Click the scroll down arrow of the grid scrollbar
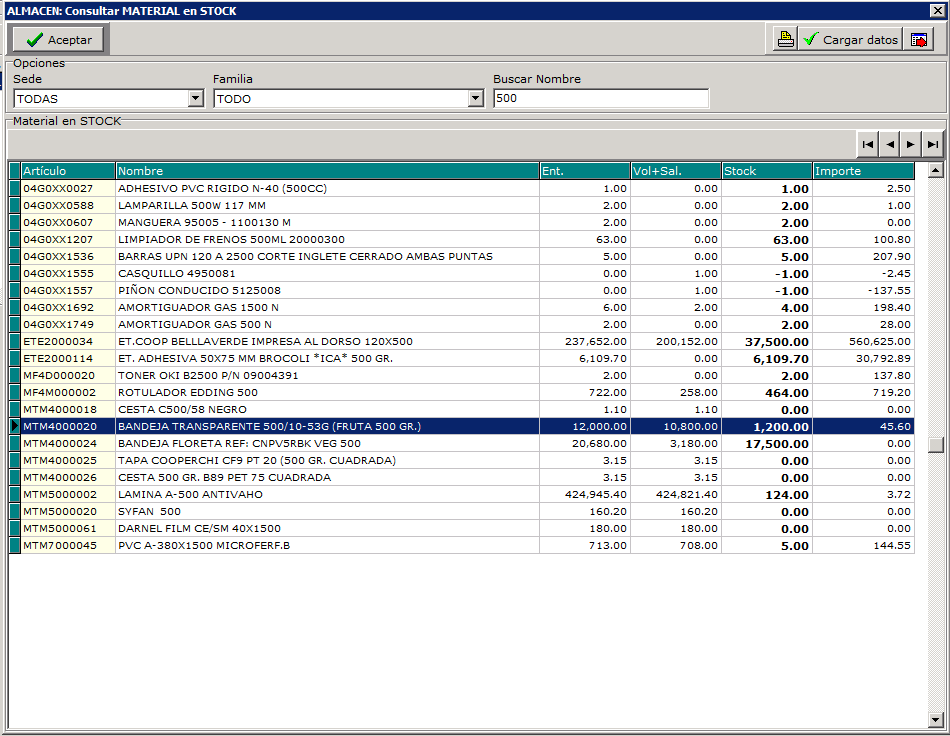Viewport: 950px width, 736px height. click(936, 720)
